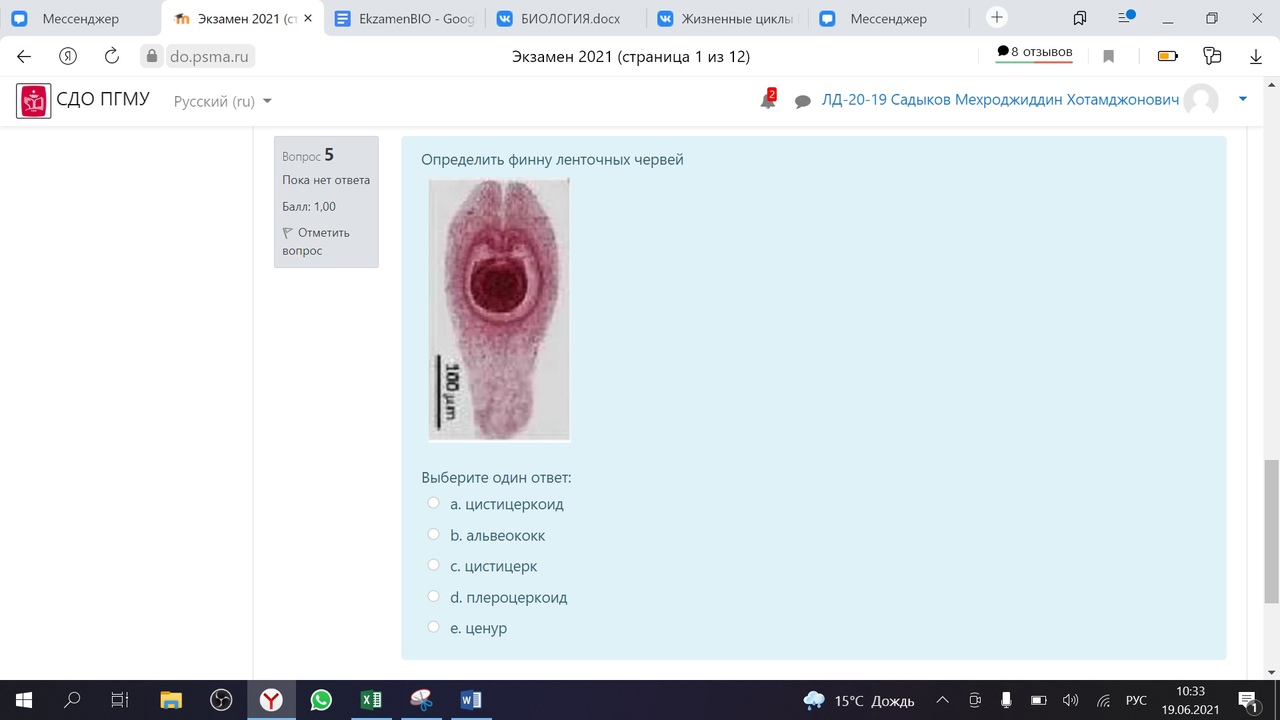
Task: Select the Экзамен 2021 tab
Action: pyautogui.click(x=243, y=19)
